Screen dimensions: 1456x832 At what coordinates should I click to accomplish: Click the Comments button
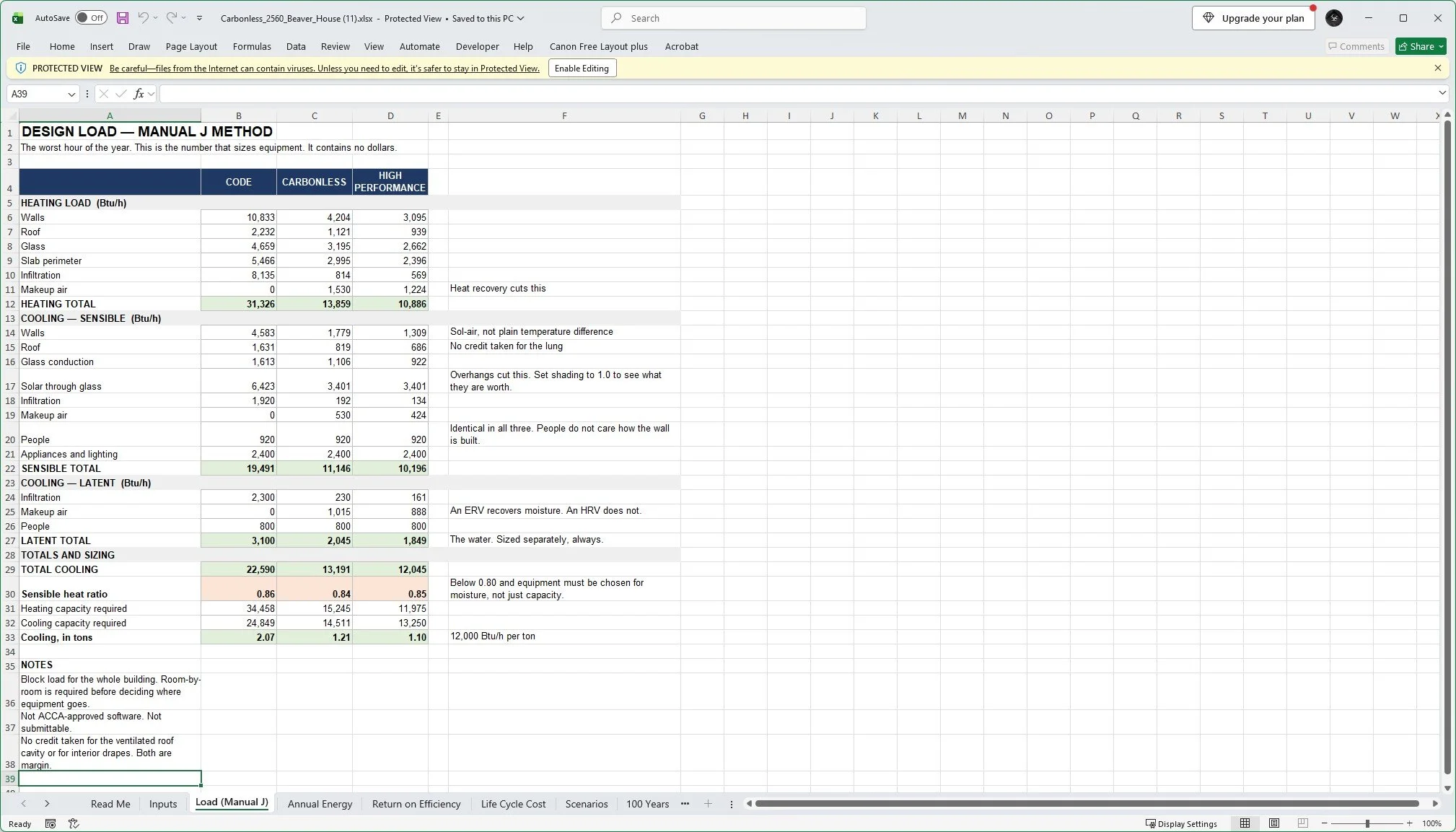[1356, 46]
